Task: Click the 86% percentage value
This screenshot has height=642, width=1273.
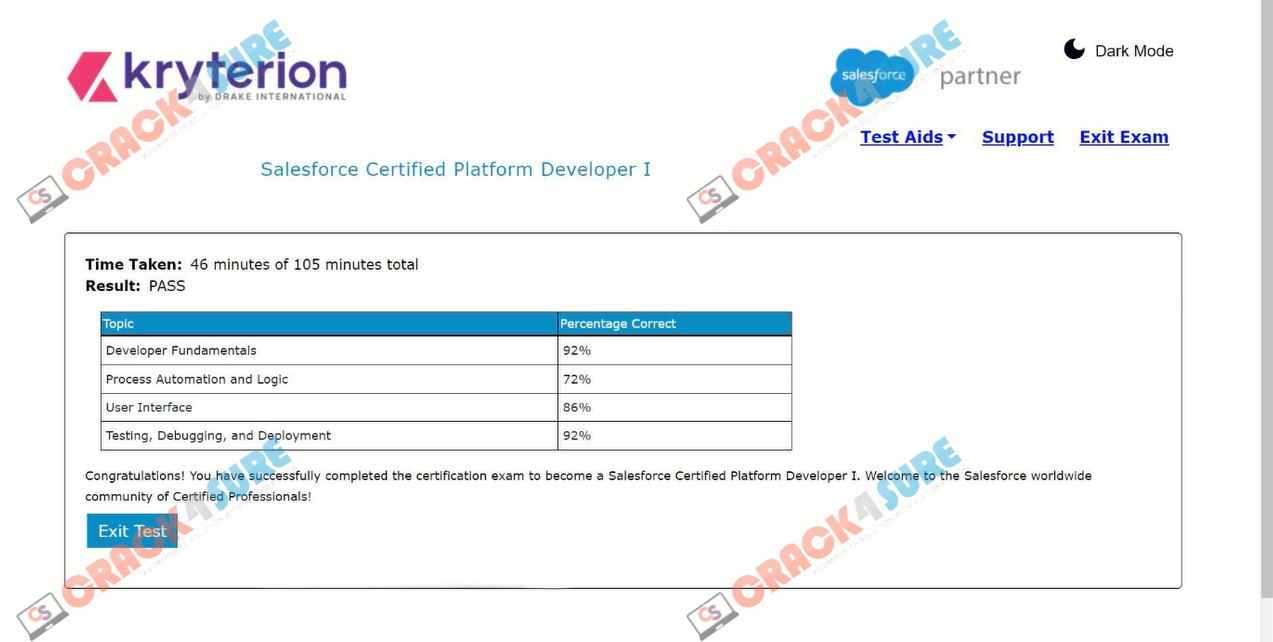Action: [x=576, y=407]
